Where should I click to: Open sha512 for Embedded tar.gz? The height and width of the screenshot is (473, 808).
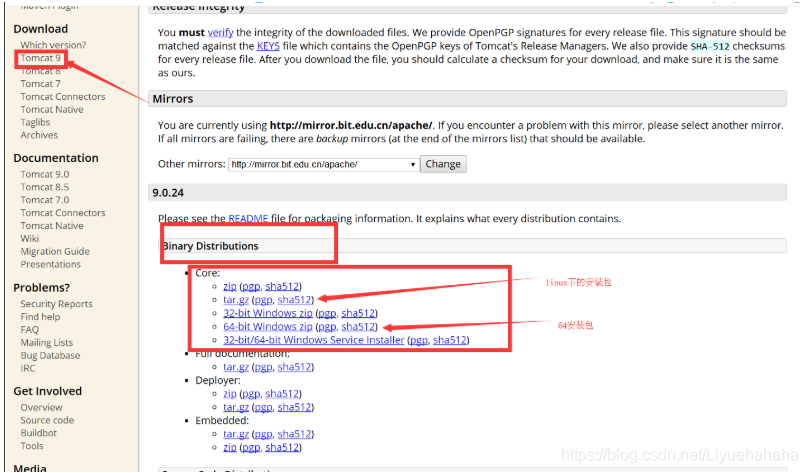pos(294,433)
